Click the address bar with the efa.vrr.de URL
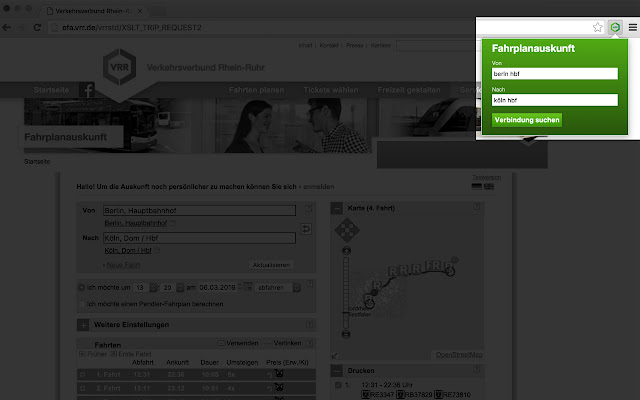This screenshot has width=640, height=400. 261,27
